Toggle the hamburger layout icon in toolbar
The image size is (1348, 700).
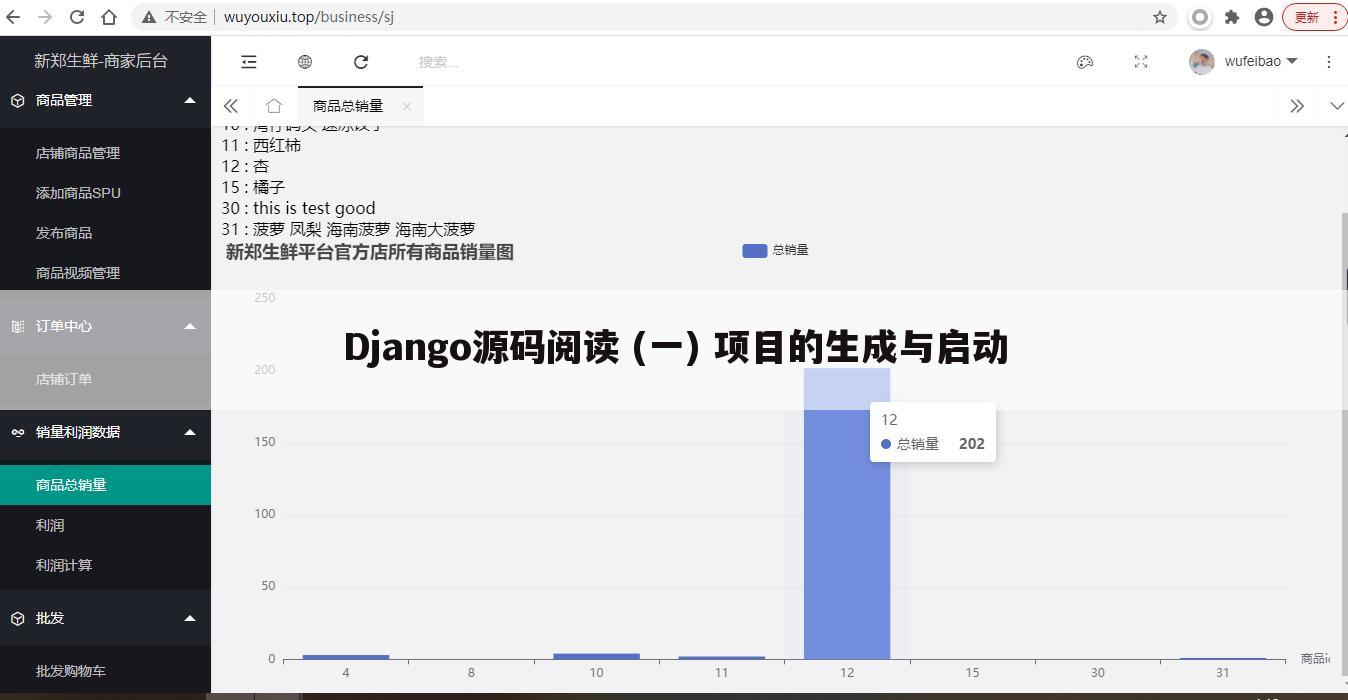click(x=249, y=61)
